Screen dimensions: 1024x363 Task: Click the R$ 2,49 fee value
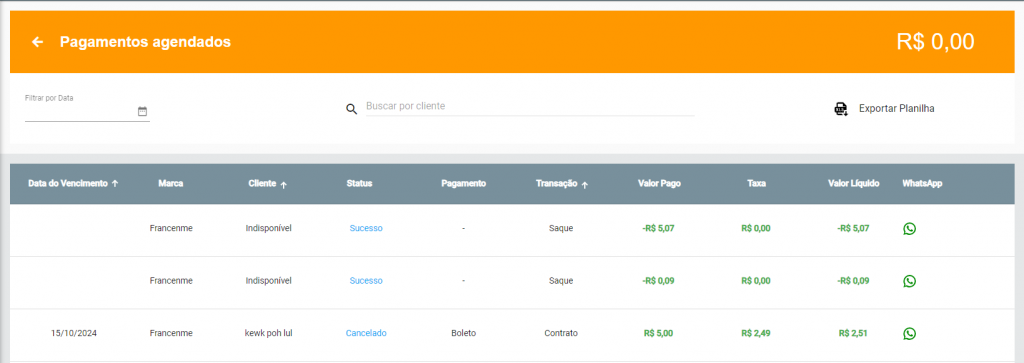[x=756, y=333]
